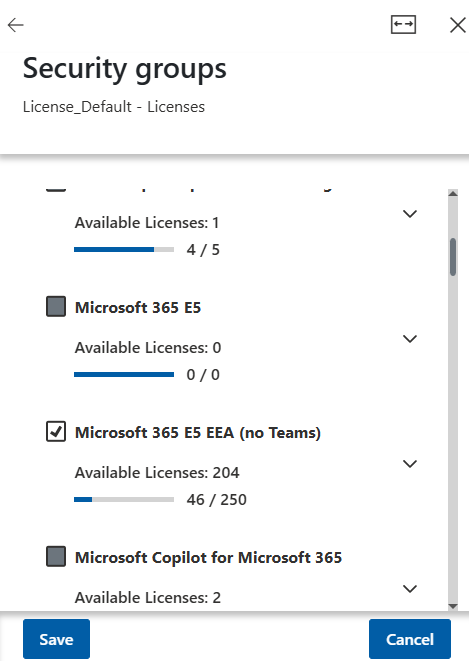The height and width of the screenshot is (661, 469).
Task: Click the 'Available Licenses: 0' text
Action: [147, 348]
